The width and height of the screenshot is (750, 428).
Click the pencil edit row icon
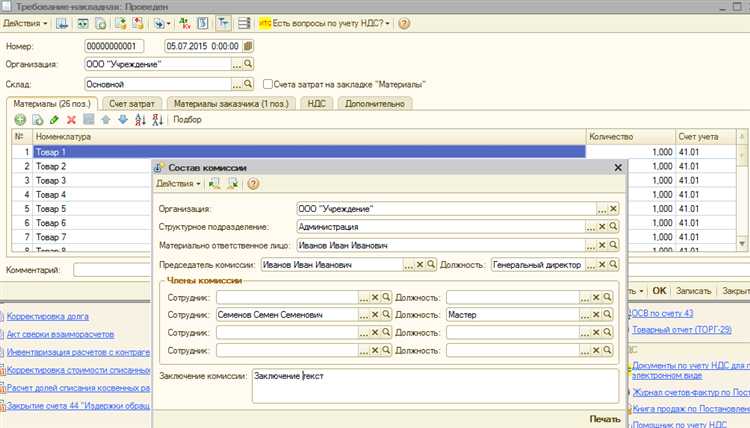(54, 120)
